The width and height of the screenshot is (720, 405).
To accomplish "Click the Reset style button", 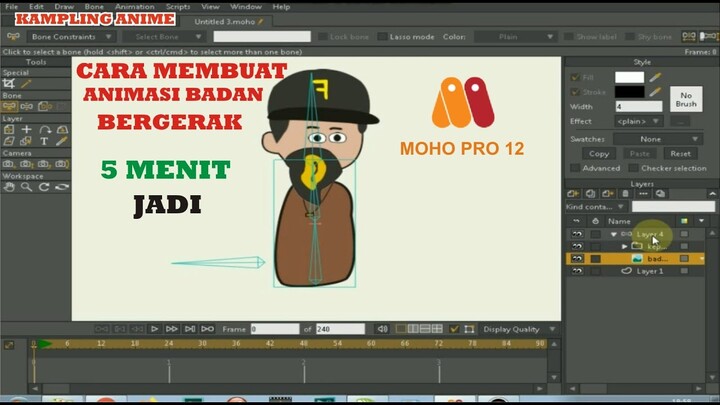I will (x=680, y=153).
